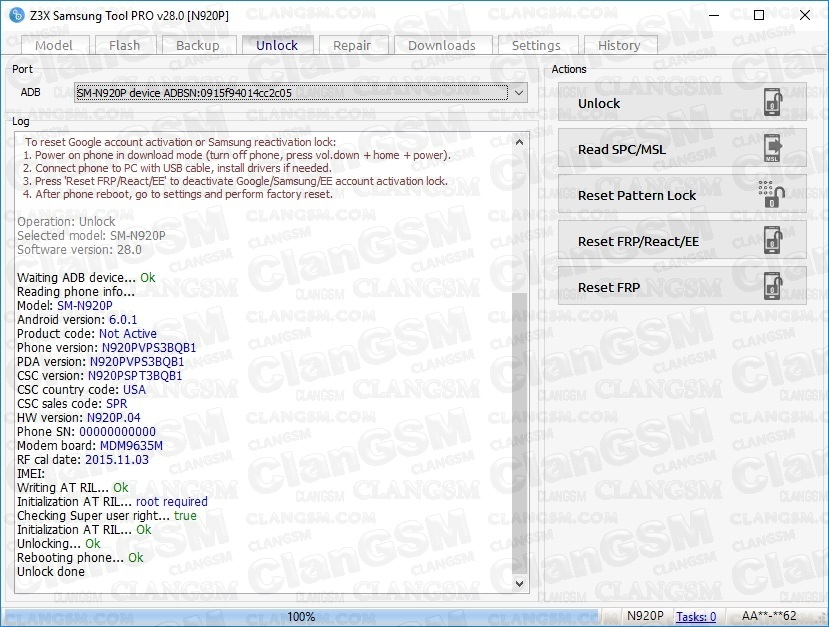Click 'Waiting ADB device... Ok' log line
Screen dimensions: 829x627
coord(86,278)
